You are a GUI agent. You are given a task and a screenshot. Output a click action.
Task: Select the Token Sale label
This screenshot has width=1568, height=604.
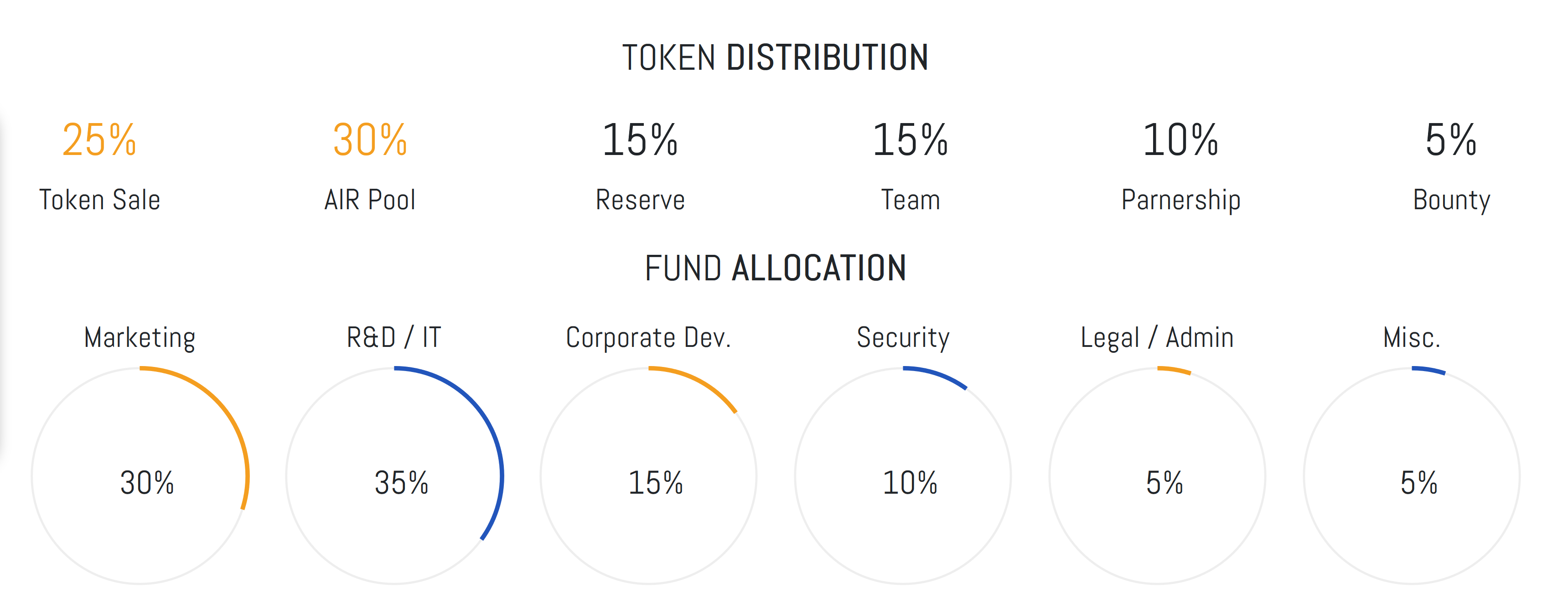[100, 200]
